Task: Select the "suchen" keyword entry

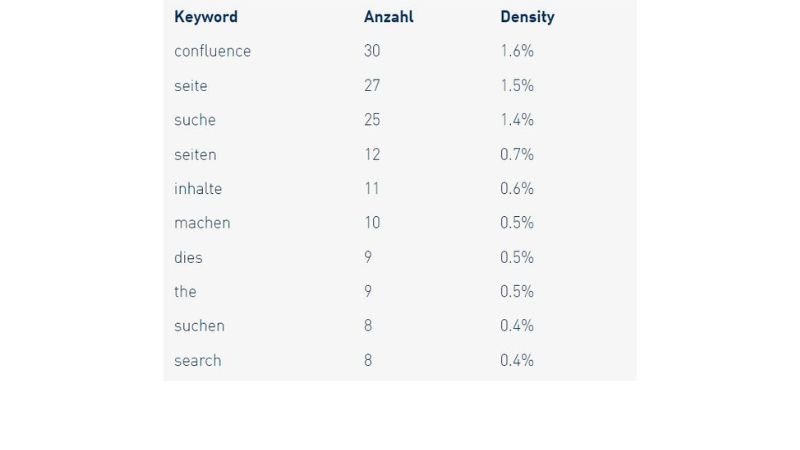Action: coord(199,326)
